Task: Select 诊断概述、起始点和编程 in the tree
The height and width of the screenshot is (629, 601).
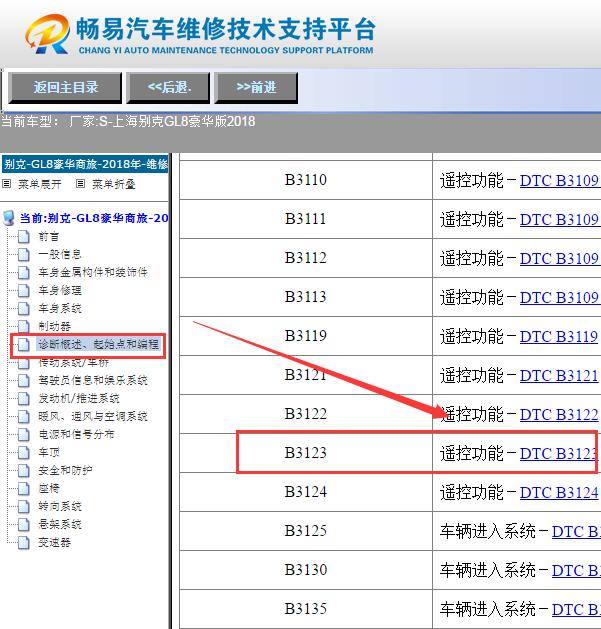Action: tap(98, 344)
